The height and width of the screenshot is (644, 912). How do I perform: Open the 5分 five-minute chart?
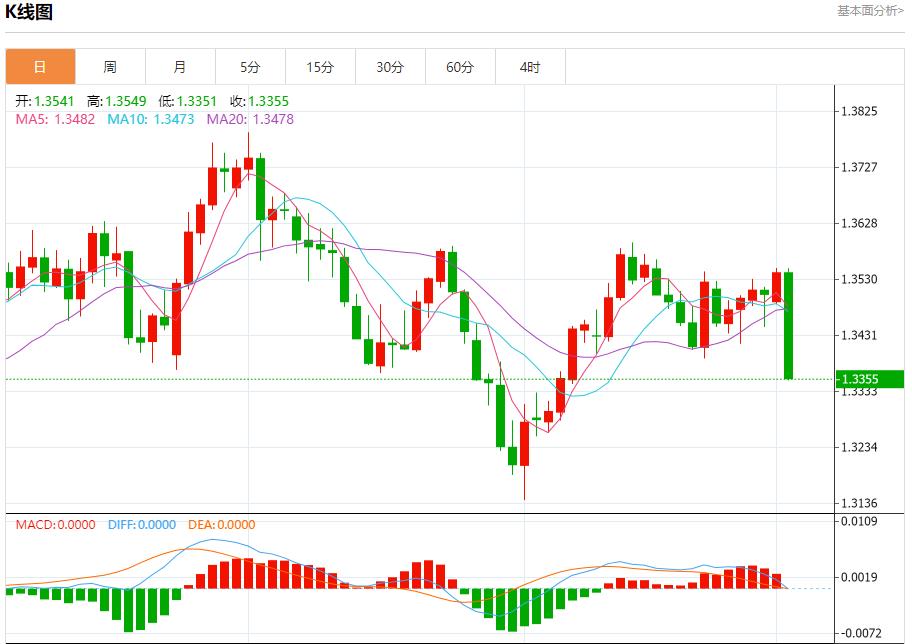tap(249, 66)
